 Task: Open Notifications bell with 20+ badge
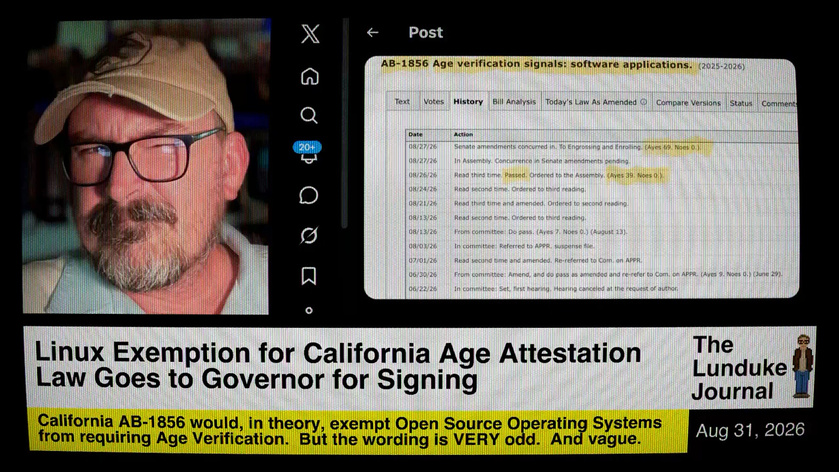pos(307,152)
